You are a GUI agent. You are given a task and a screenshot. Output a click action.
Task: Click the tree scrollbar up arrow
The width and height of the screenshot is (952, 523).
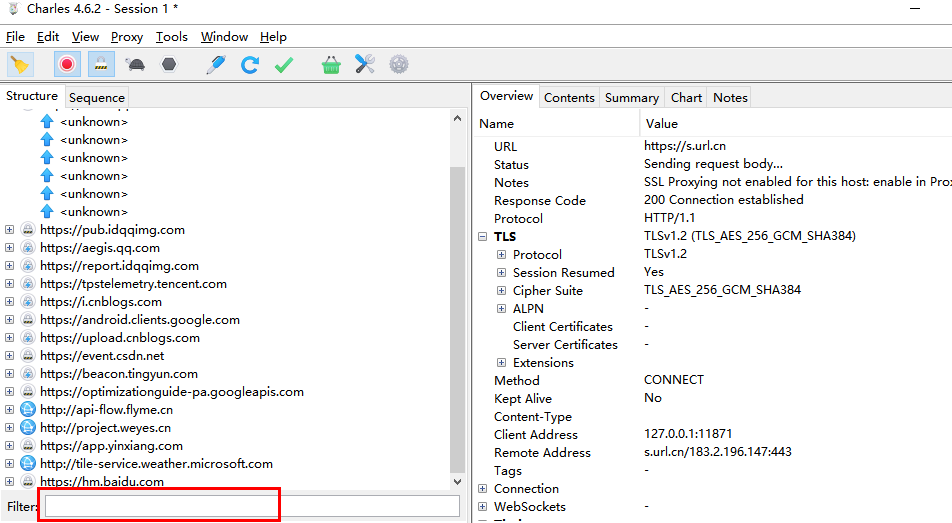(x=458, y=118)
